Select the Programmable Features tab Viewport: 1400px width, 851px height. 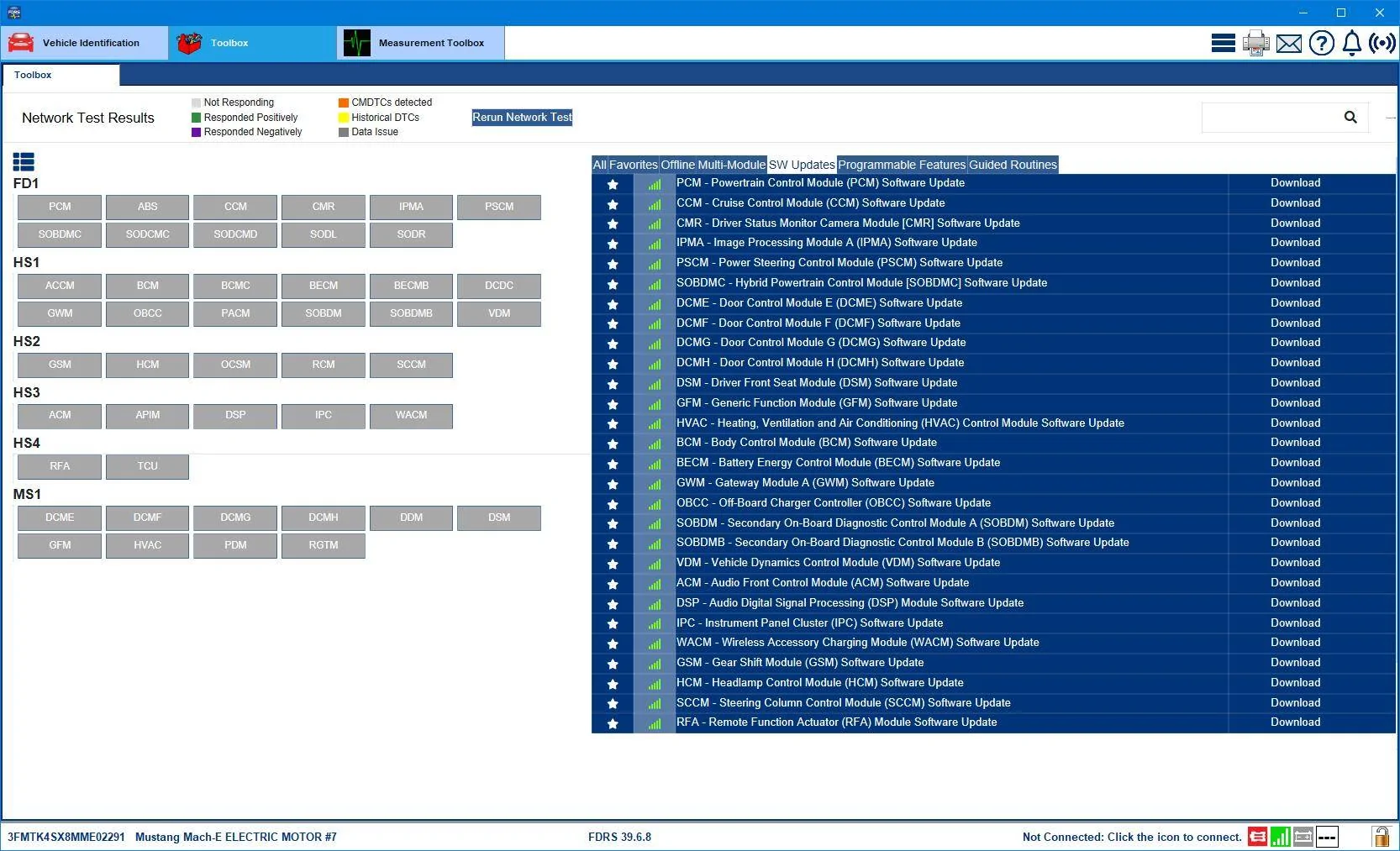tap(902, 165)
